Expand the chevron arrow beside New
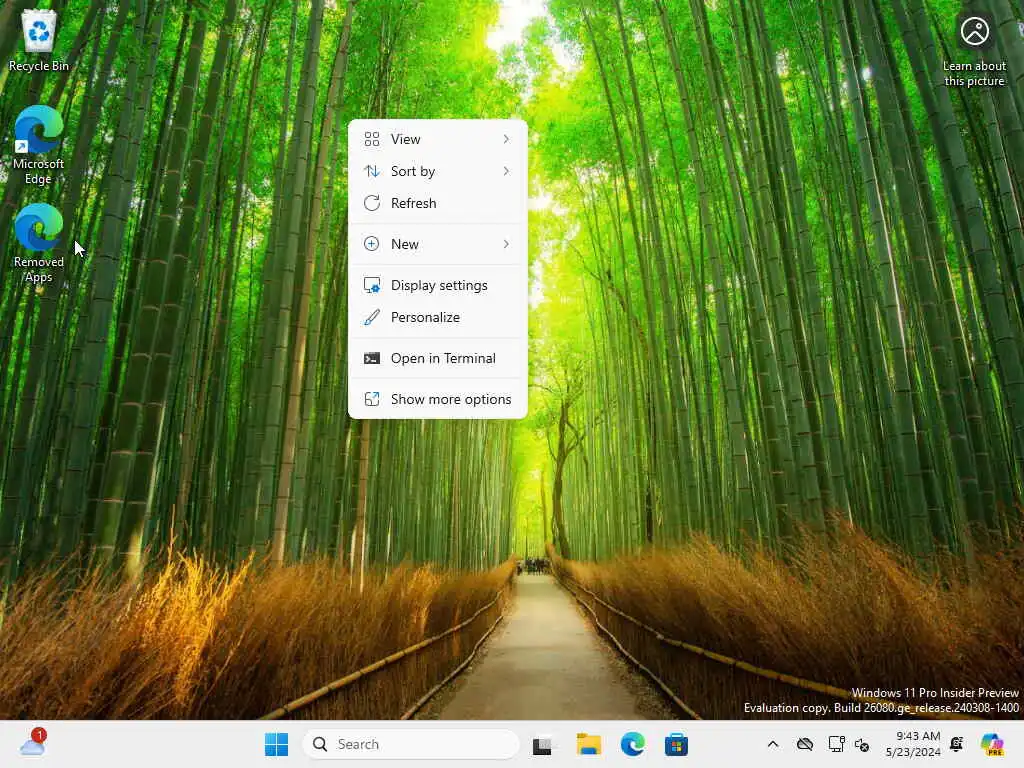This screenshot has height=768, width=1024. pos(506,244)
